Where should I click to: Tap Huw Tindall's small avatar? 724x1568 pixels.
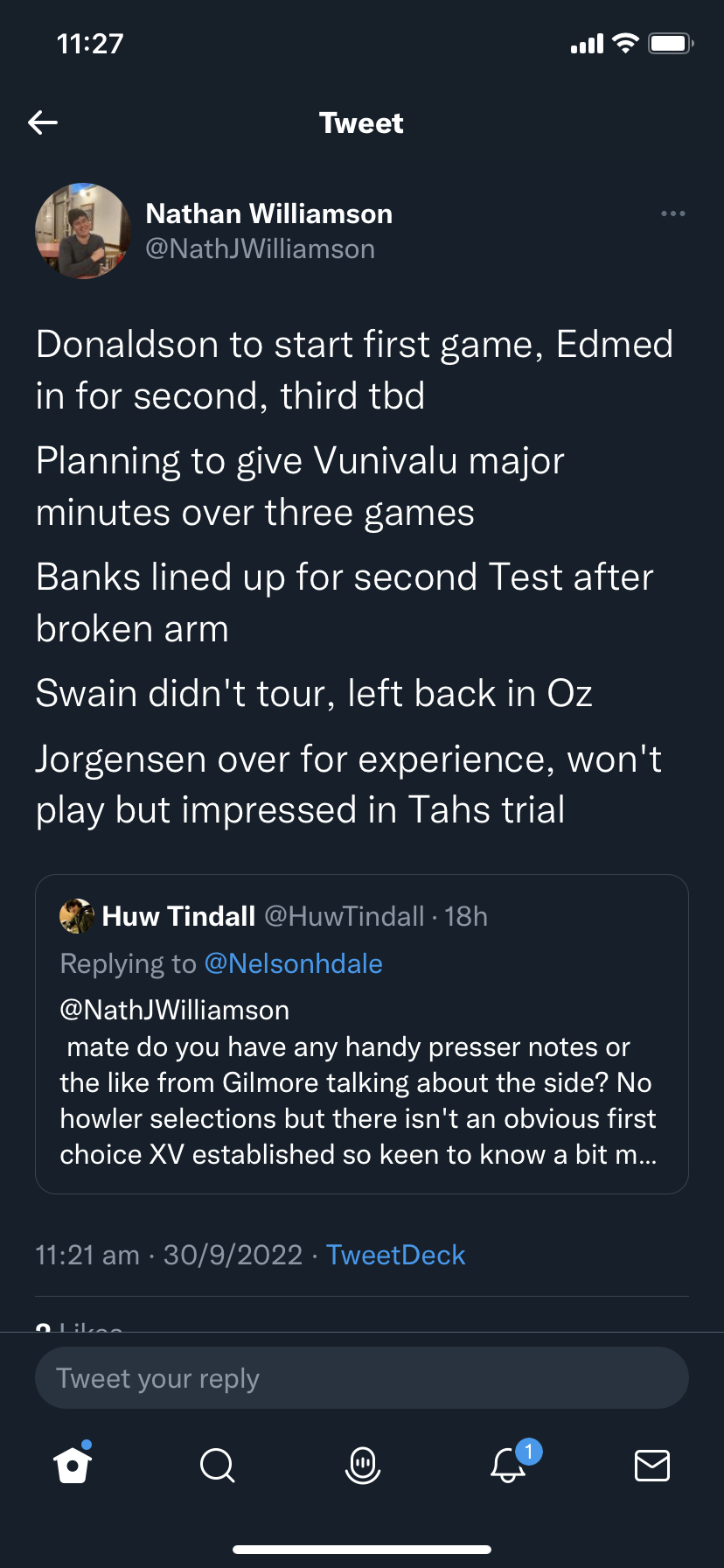(77, 916)
